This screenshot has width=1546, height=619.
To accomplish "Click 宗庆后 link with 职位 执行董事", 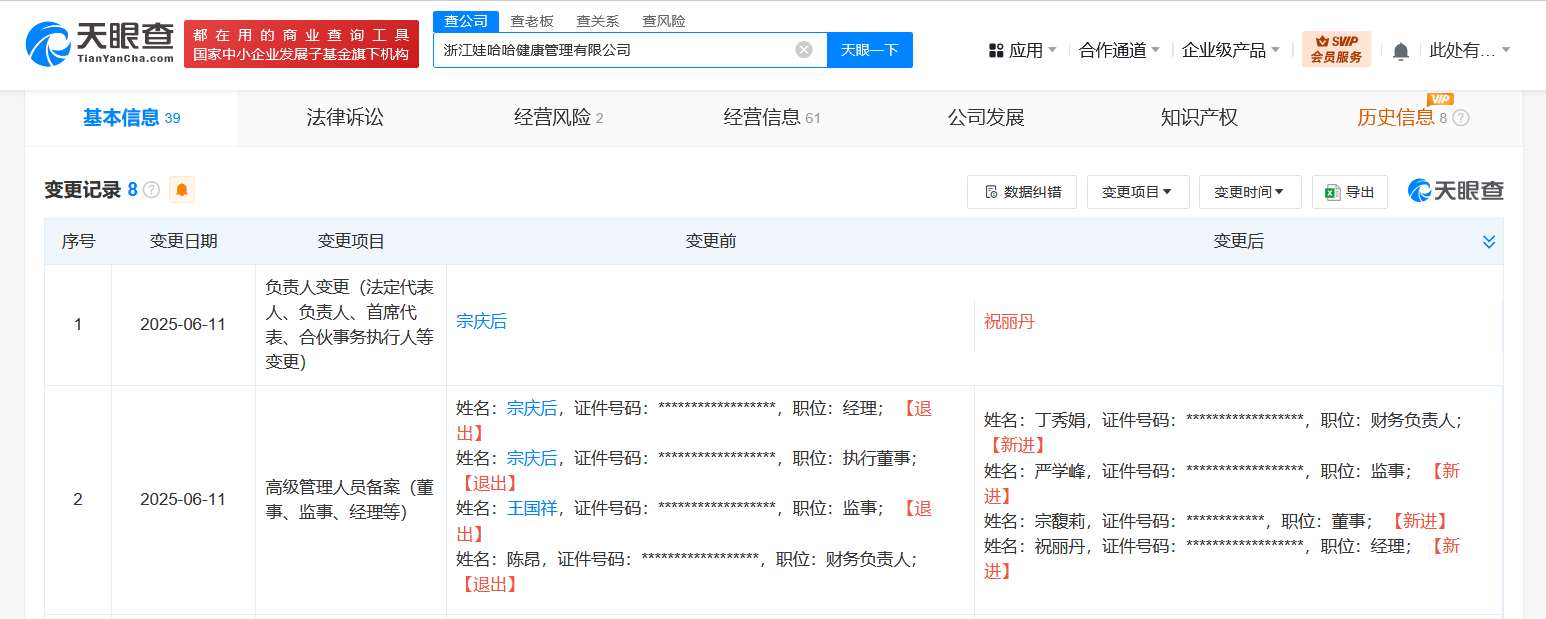I will tap(532, 458).
